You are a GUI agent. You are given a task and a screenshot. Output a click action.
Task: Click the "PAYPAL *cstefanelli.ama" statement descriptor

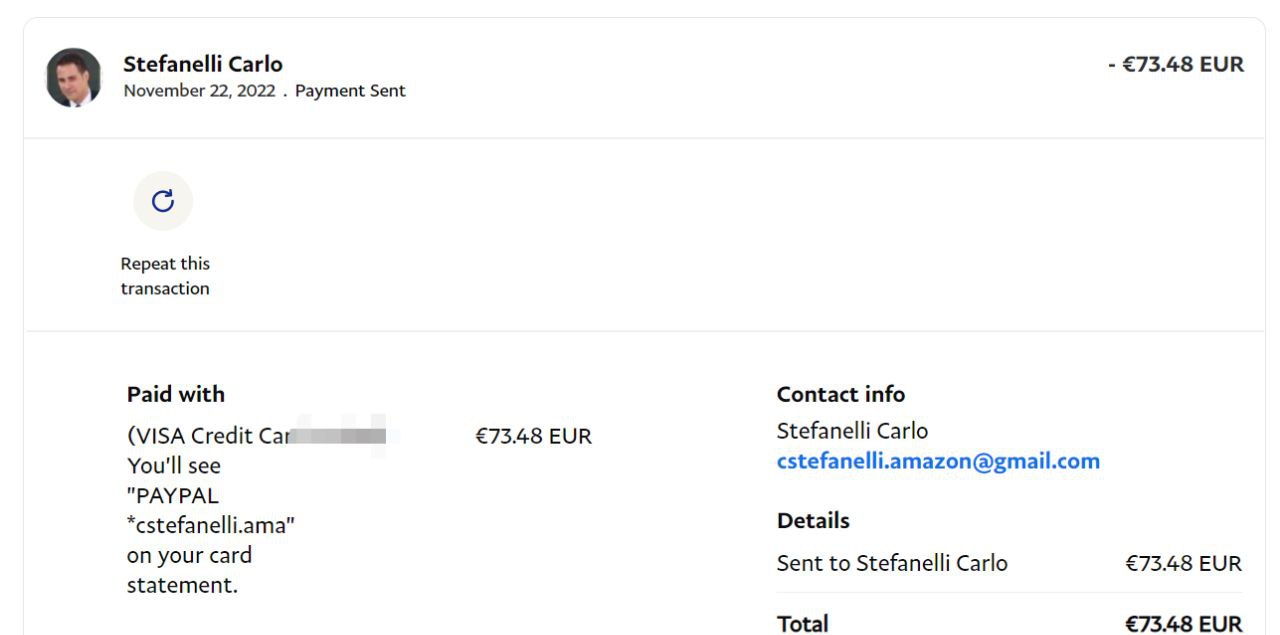tap(210, 510)
